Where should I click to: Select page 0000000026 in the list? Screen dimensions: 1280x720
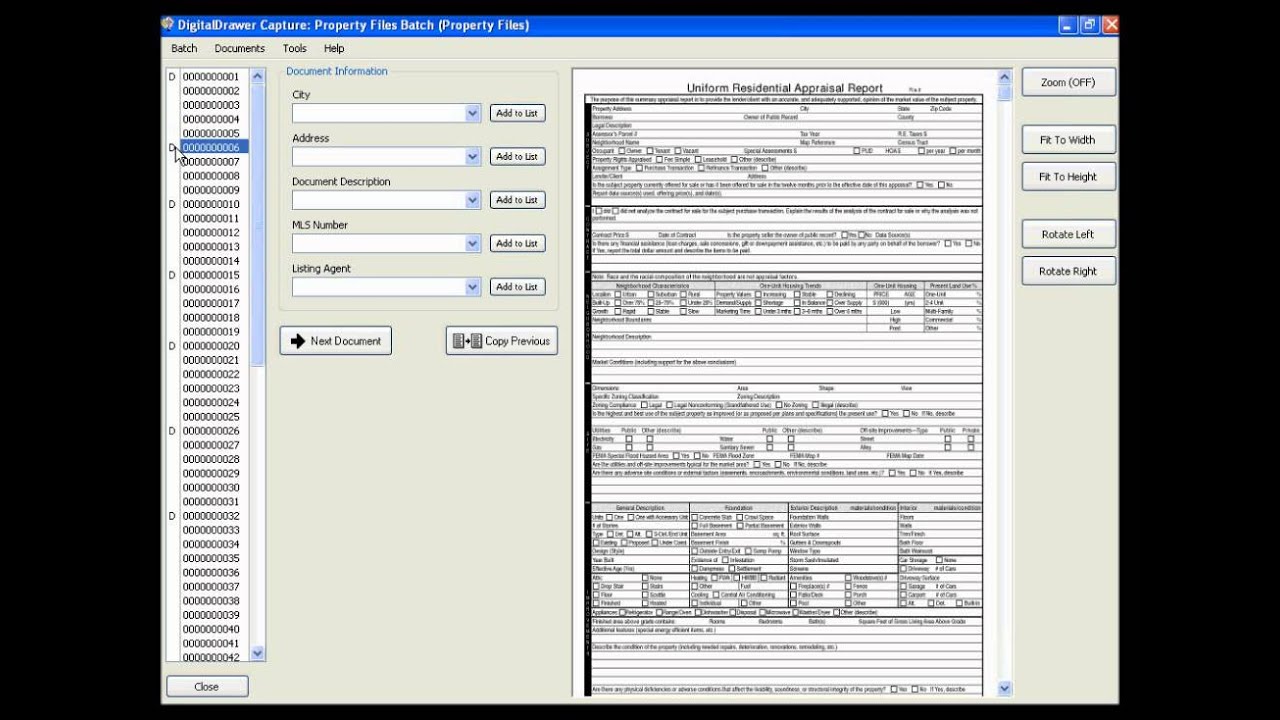211,431
